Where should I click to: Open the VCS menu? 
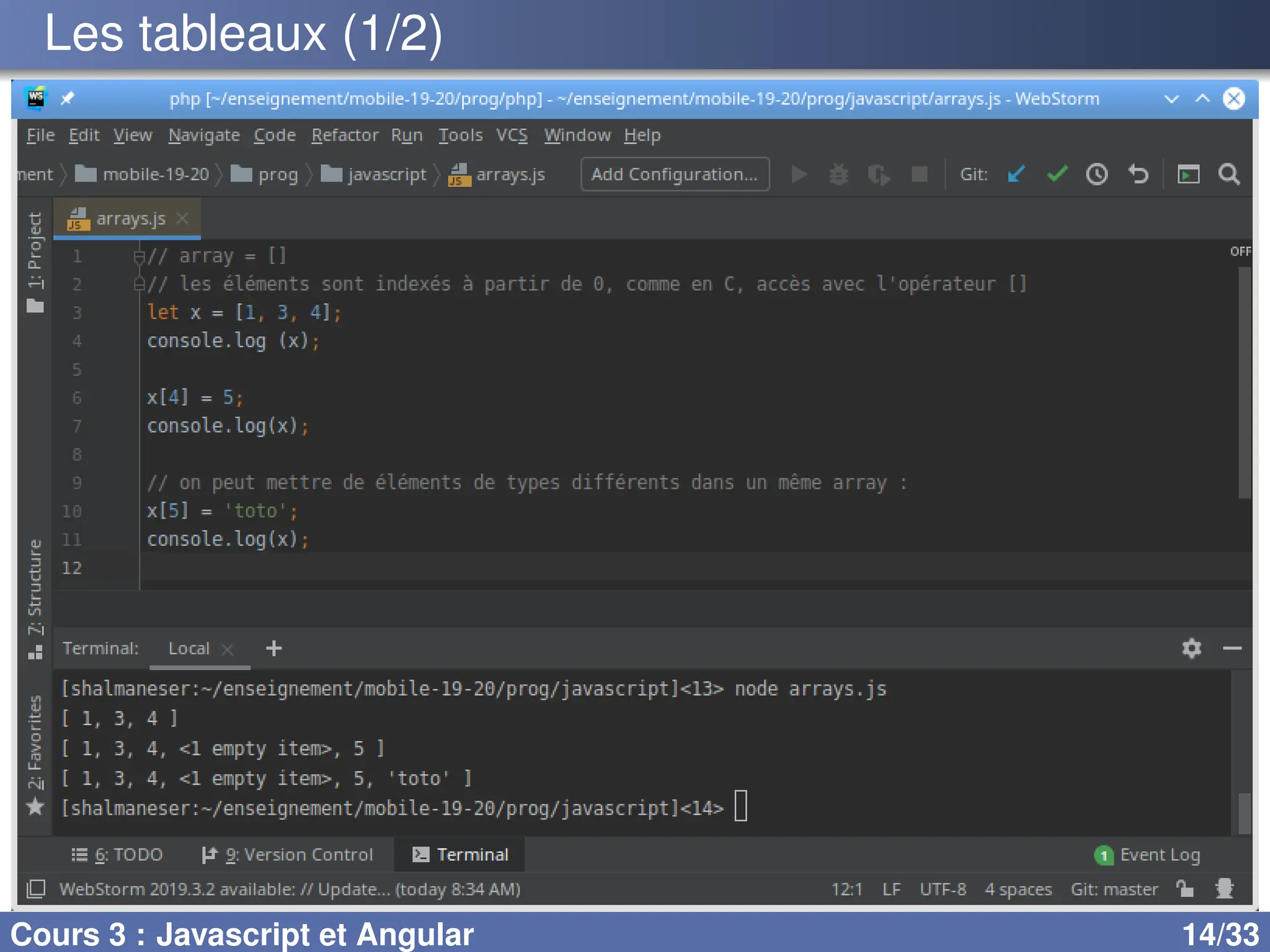tap(512, 135)
